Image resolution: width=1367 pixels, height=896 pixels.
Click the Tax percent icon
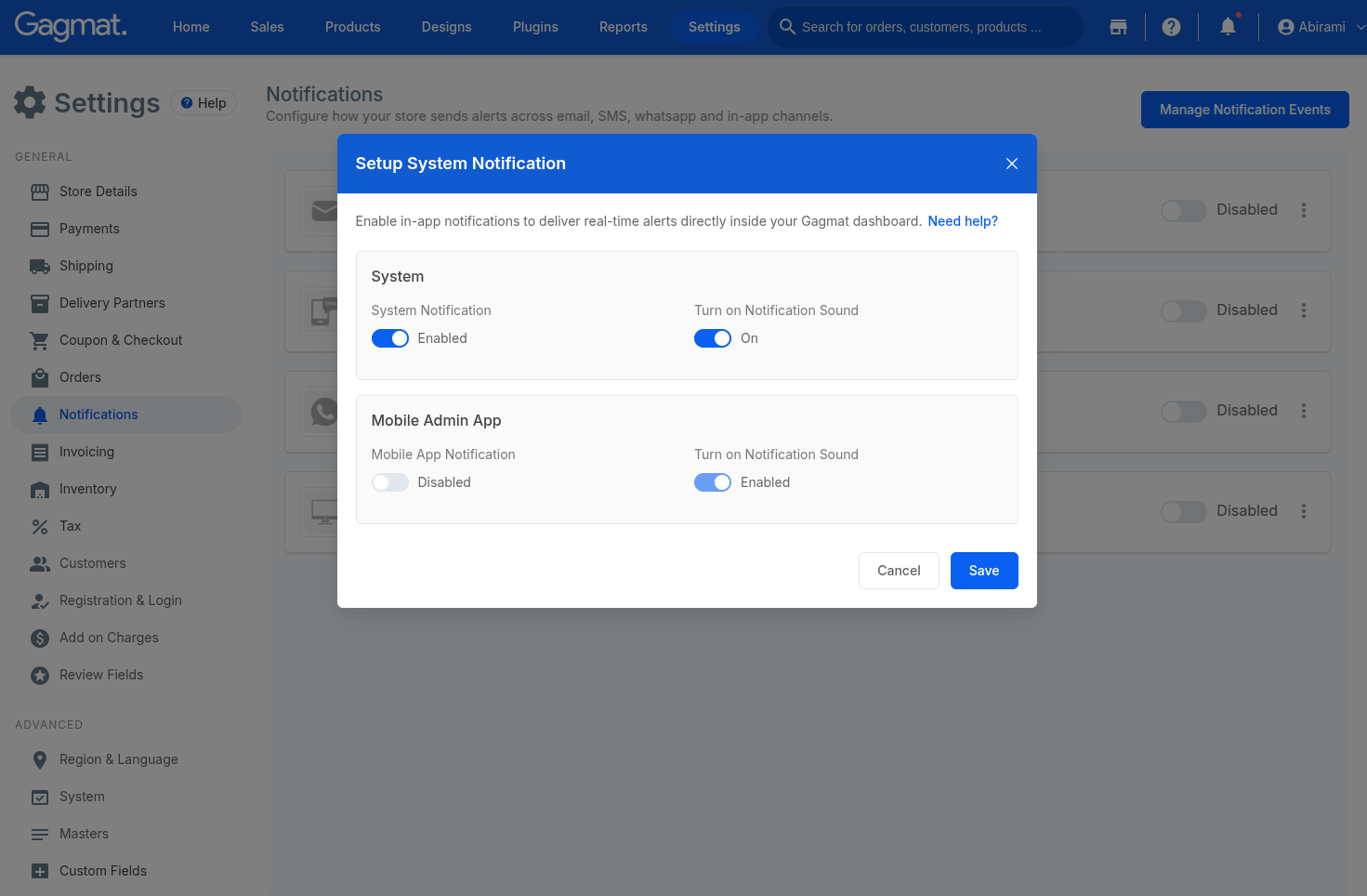click(40, 526)
